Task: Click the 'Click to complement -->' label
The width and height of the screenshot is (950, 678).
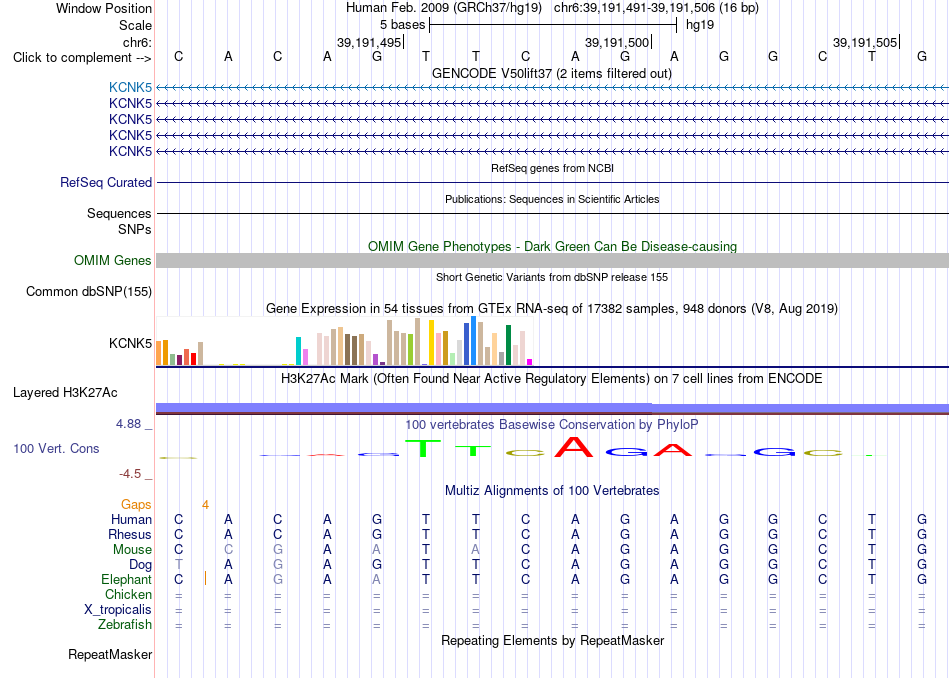Action: [x=82, y=58]
